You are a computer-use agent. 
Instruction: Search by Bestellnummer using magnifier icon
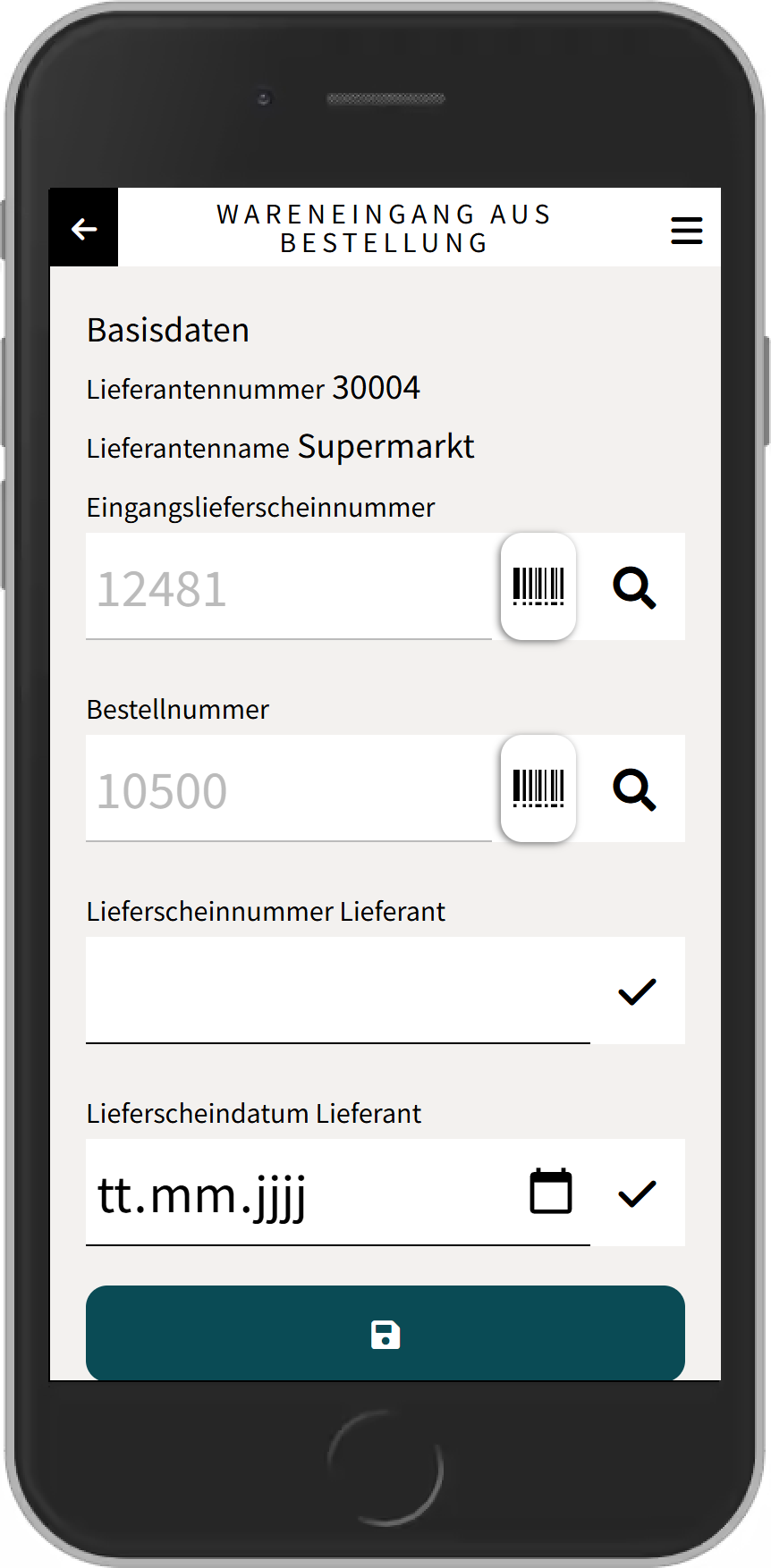[634, 789]
